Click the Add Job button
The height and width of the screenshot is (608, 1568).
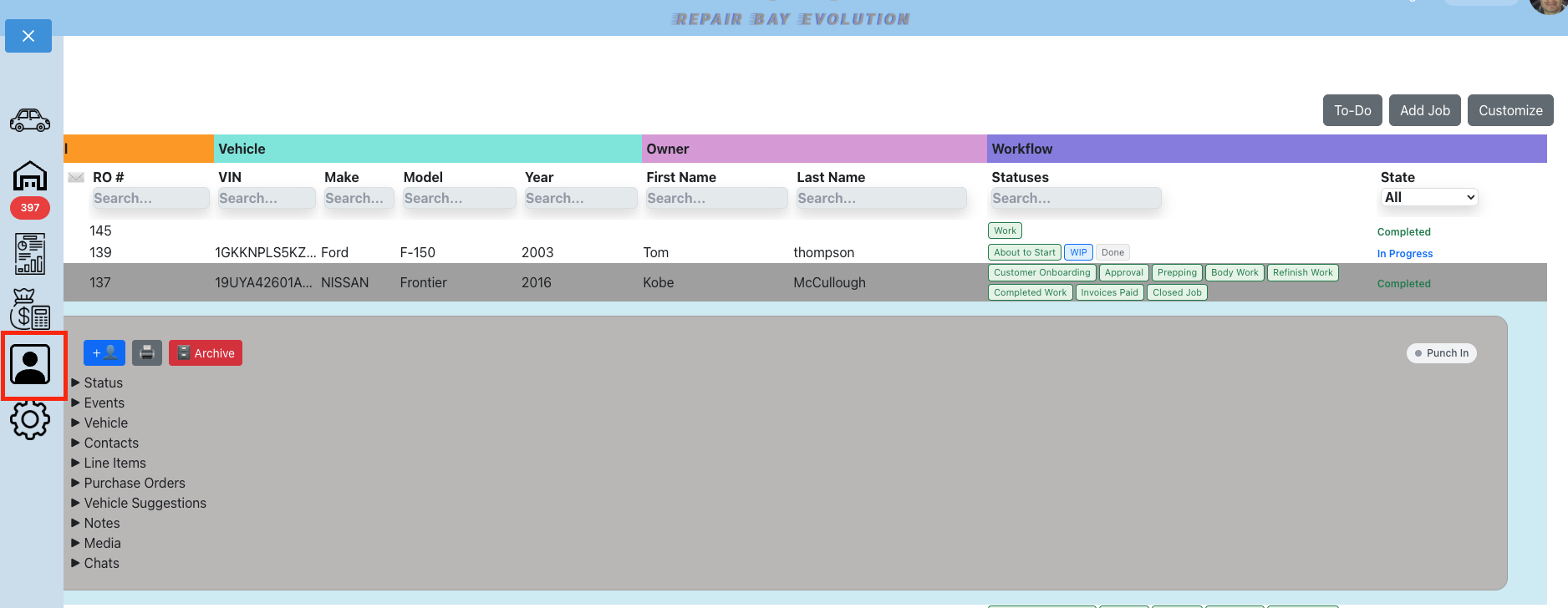pyautogui.click(x=1425, y=110)
